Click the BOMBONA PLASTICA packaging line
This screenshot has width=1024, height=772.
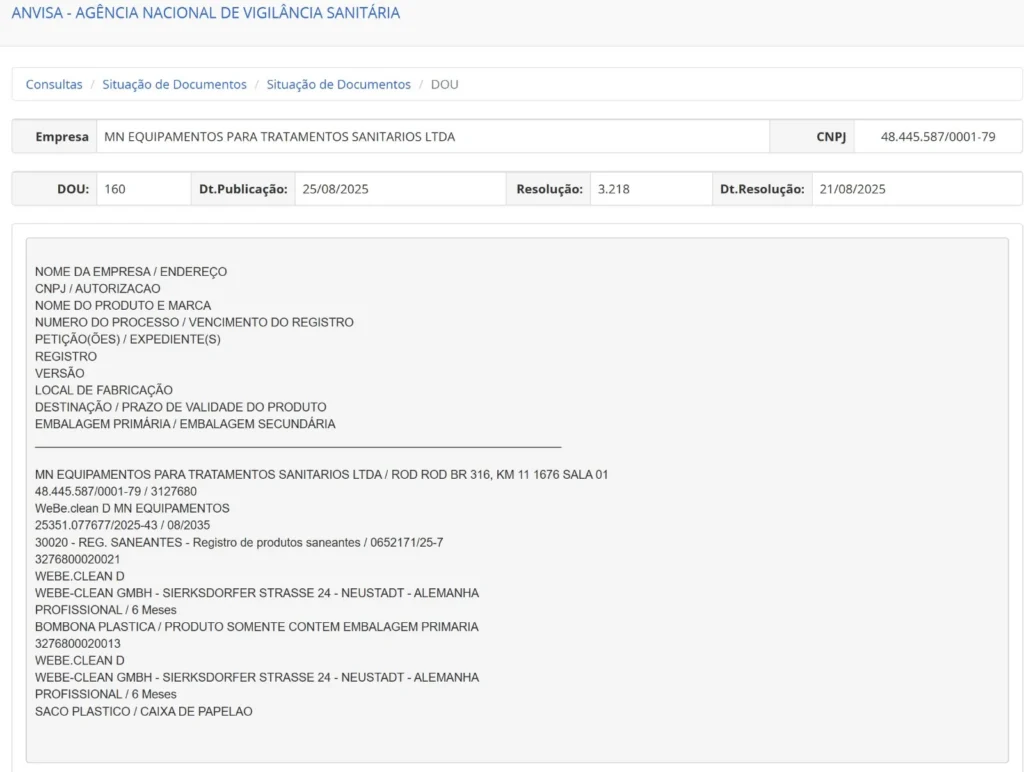[256, 627]
